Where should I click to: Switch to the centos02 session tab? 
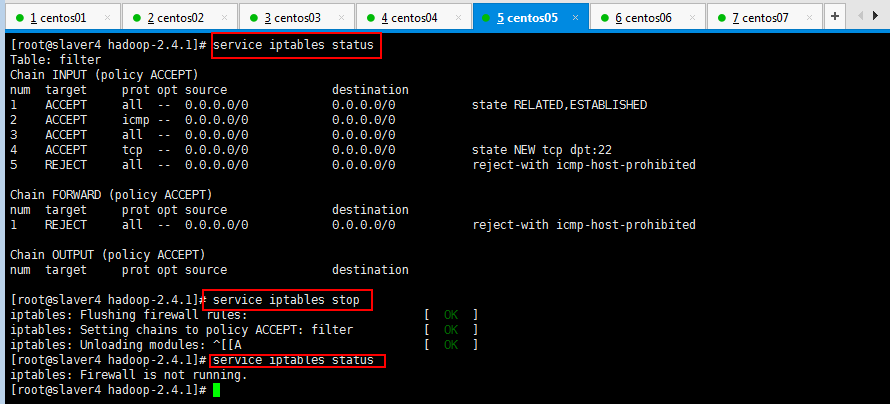click(x=179, y=17)
